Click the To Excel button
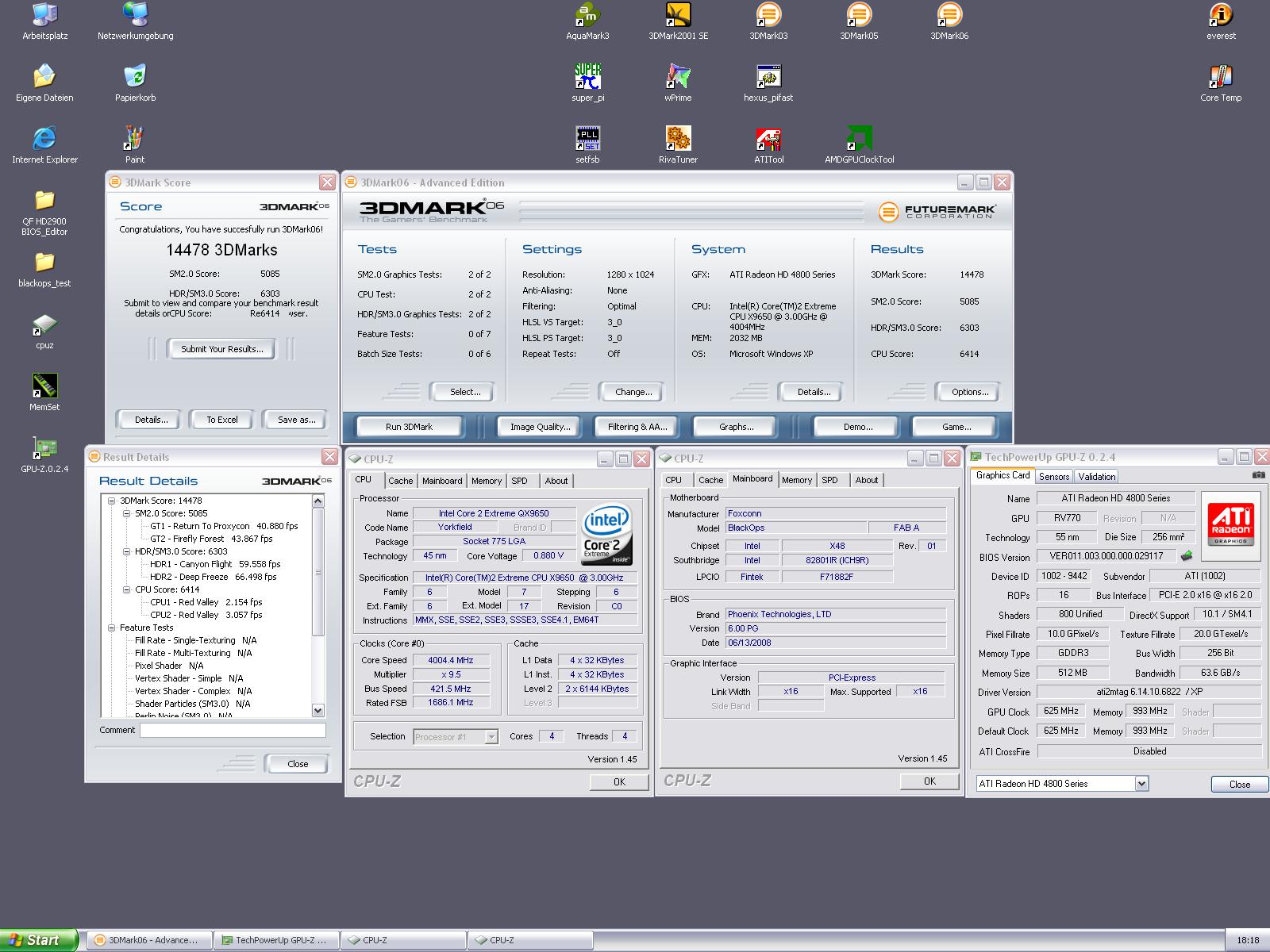Viewport: 1270px width, 952px height. click(x=222, y=420)
